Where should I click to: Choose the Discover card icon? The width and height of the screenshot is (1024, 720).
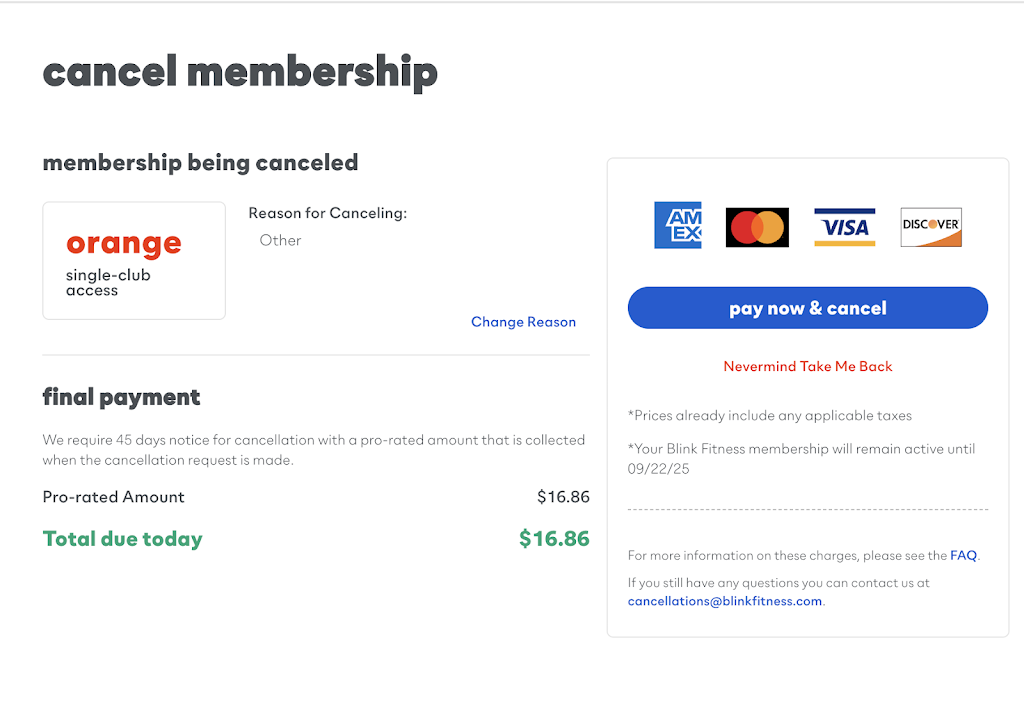coord(931,227)
